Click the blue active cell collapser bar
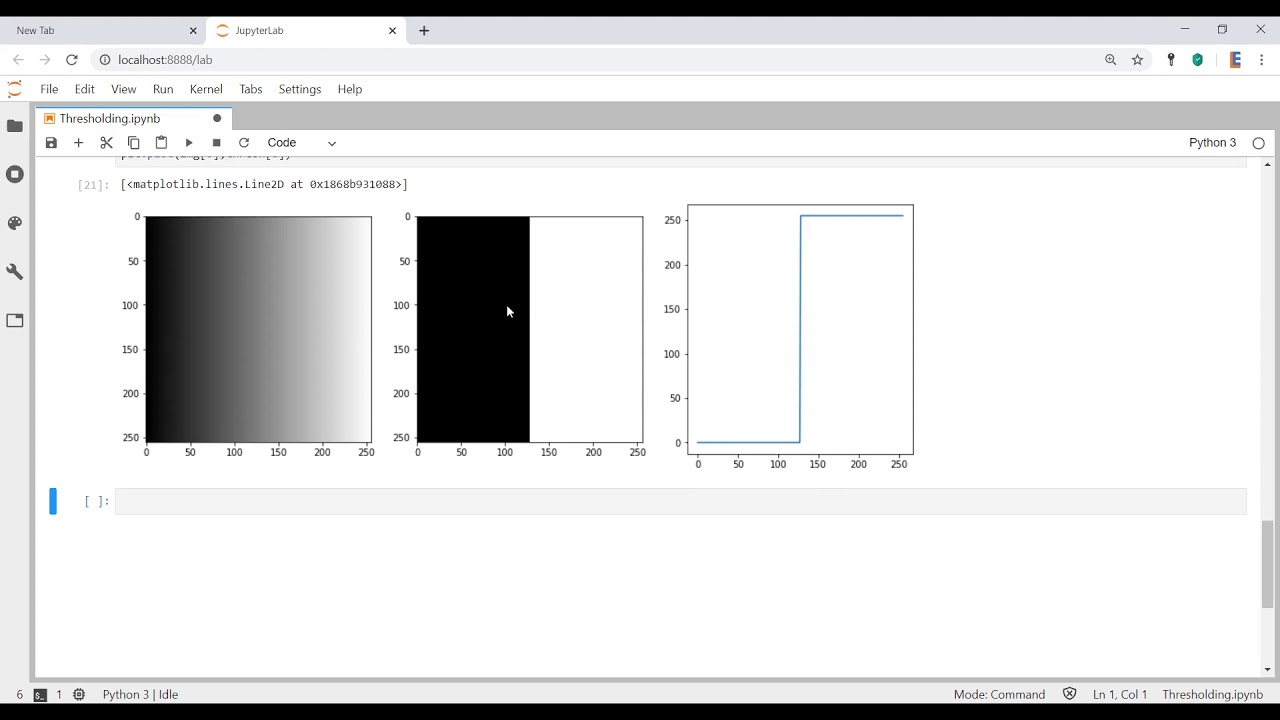This screenshot has width=1280, height=720. coord(53,501)
